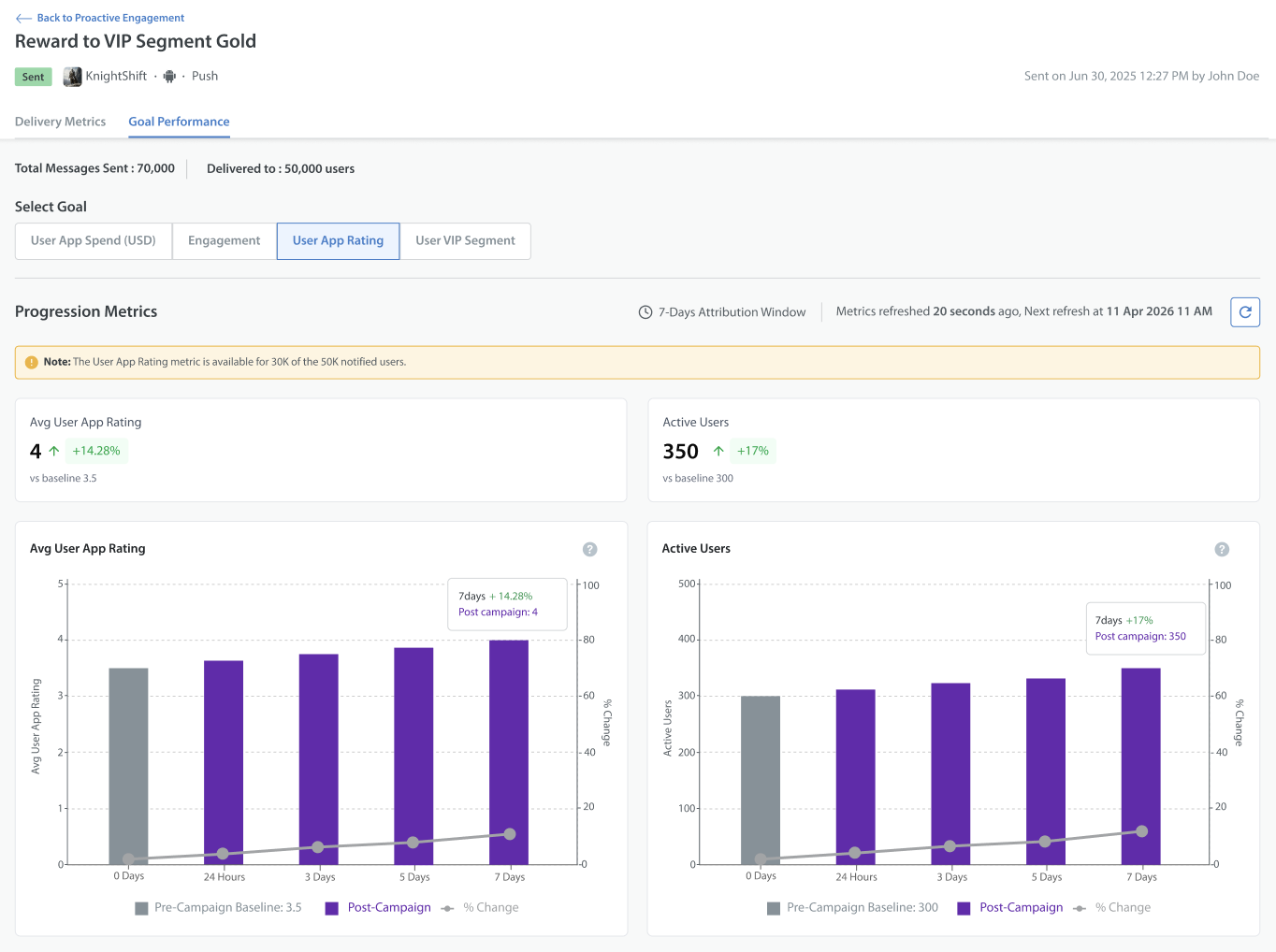Switch to the Delivery Metrics tab
This screenshot has width=1276, height=952.
(60, 122)
